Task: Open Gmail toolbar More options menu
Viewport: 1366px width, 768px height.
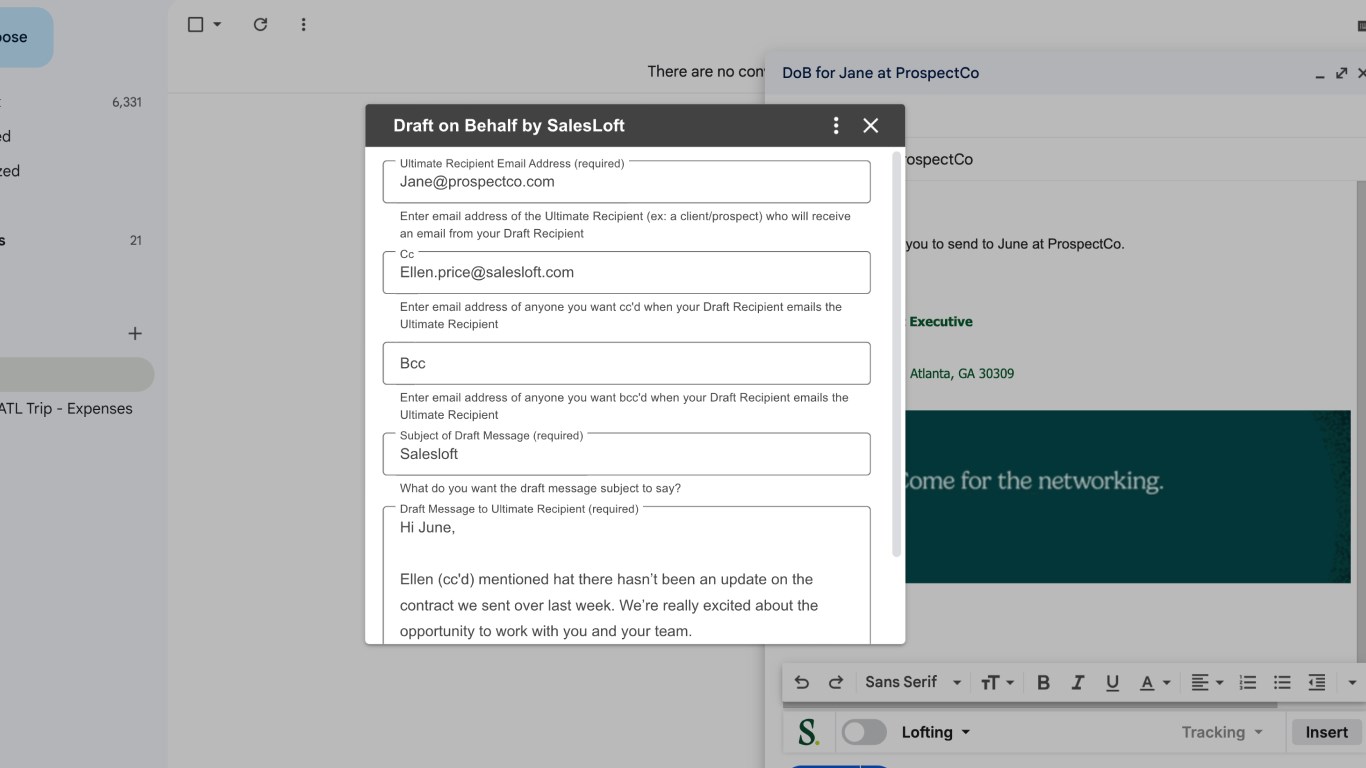Action: 303,24
